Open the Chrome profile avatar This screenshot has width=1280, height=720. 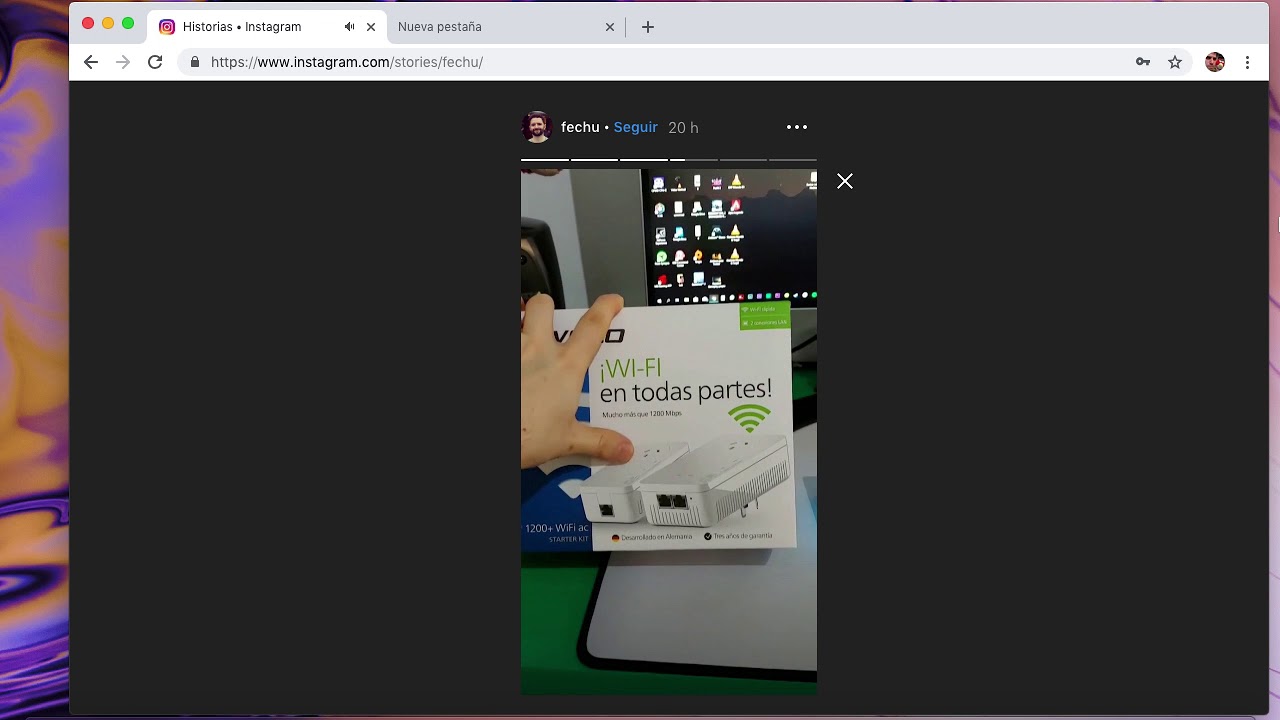[1215, 62]
